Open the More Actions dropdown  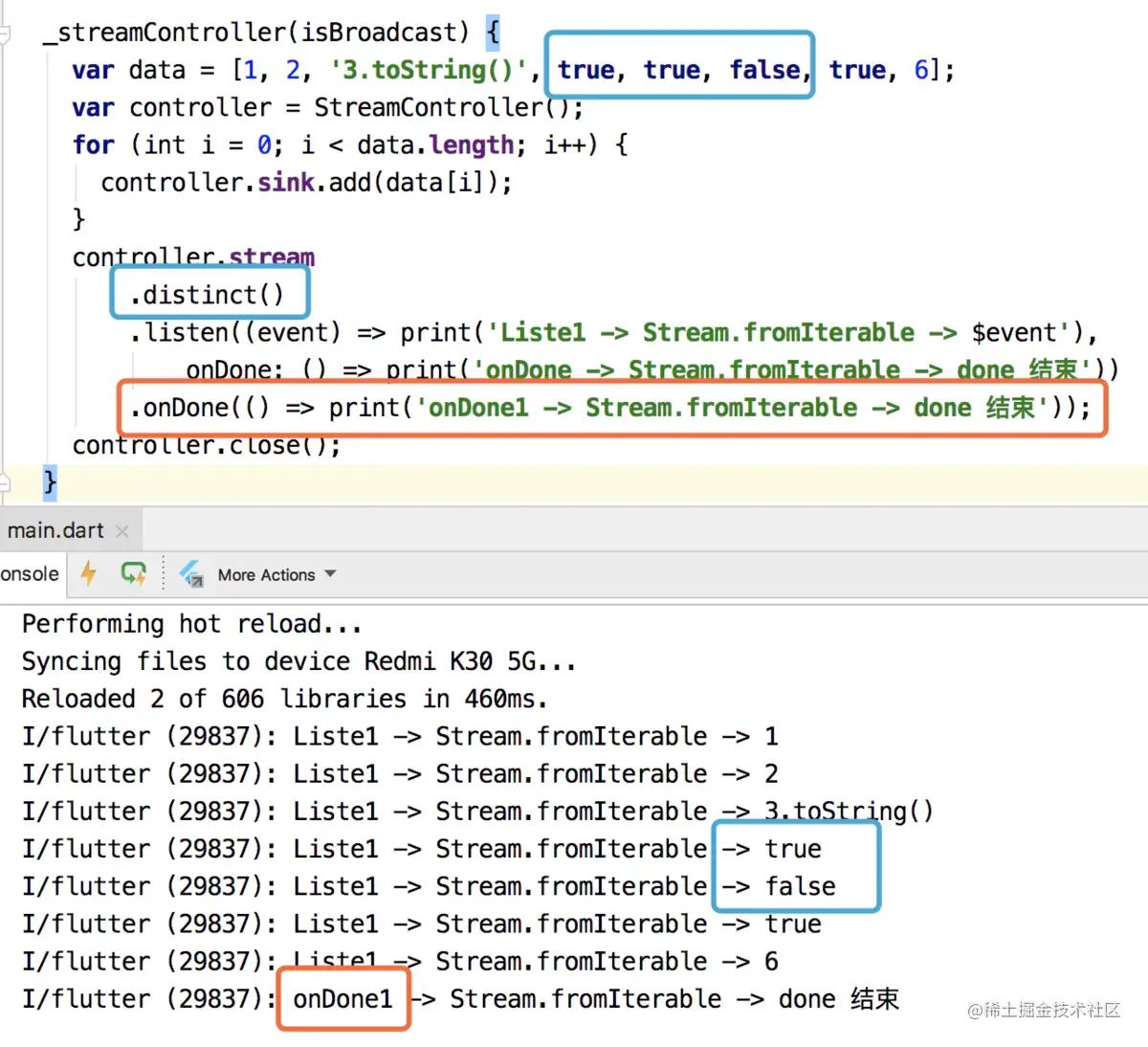(276, 574)
